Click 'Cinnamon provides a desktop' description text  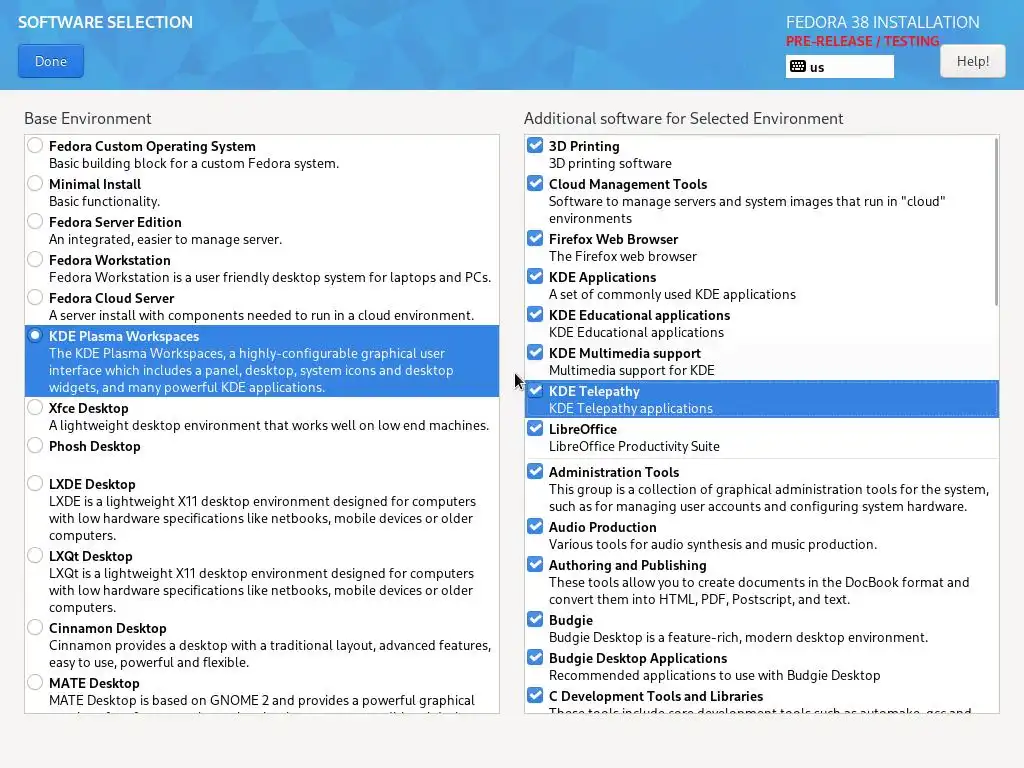[x=270, y=654]
